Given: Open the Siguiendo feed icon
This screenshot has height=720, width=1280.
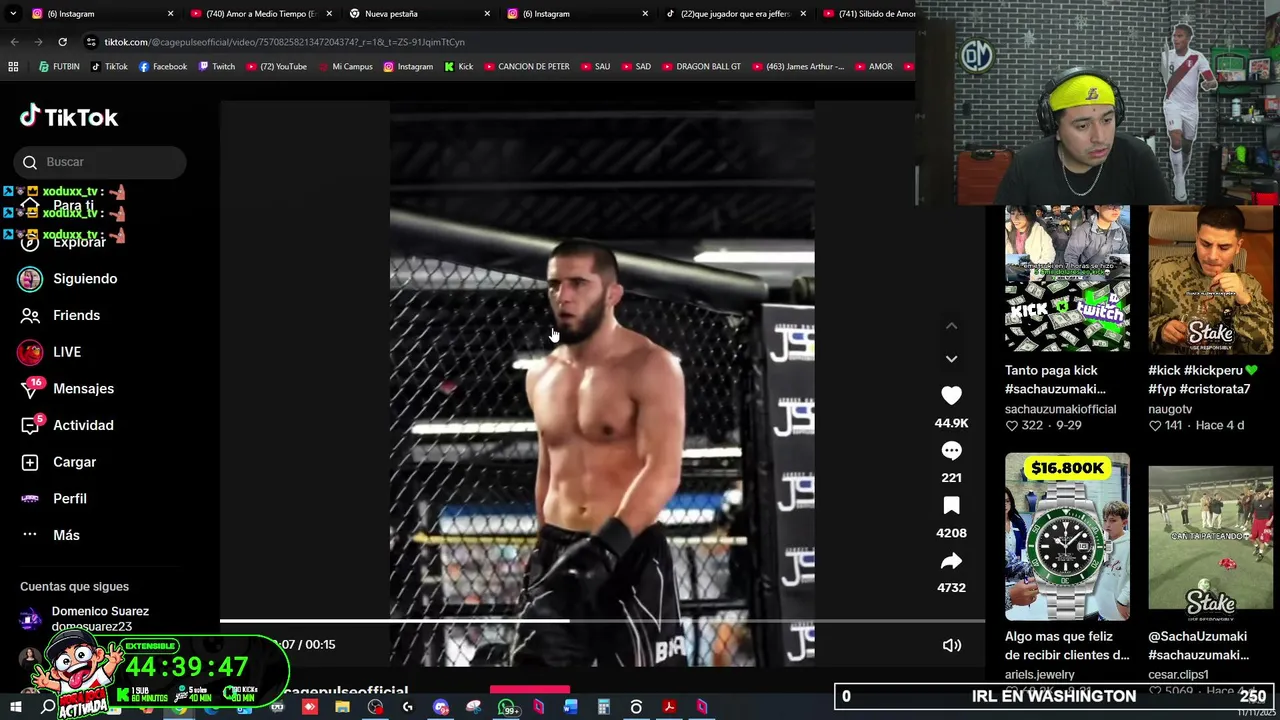Looking at the screenshot, I should tap(30, 279).
